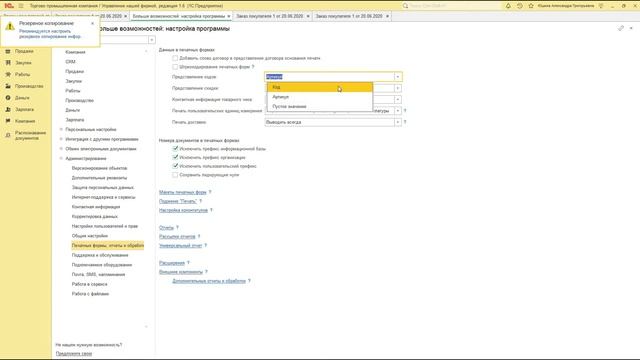Open Дополнительные отчеты и обработки link
This screenshot has height=360, width=640.
[x=209, y=281]
